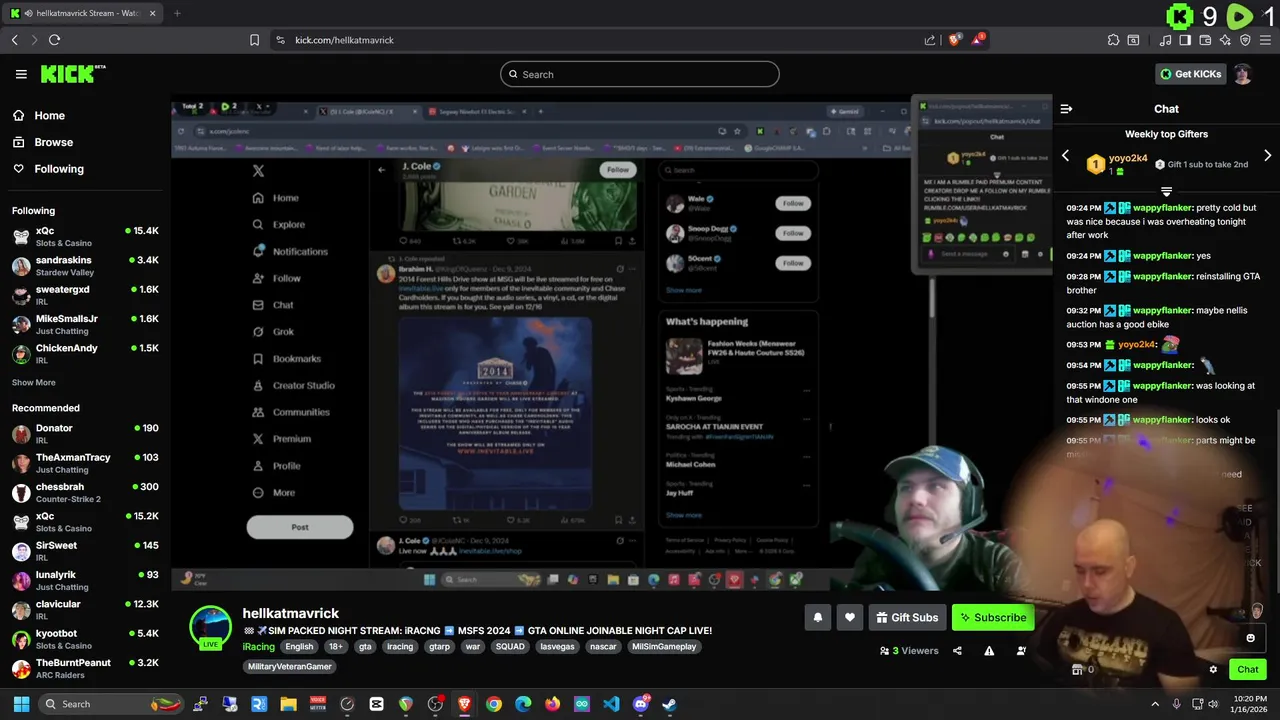The width and height of the screenshot is (1280, 720).
Task: Toggle volume icon in the system tray
Action: [x=1213, y=704]
